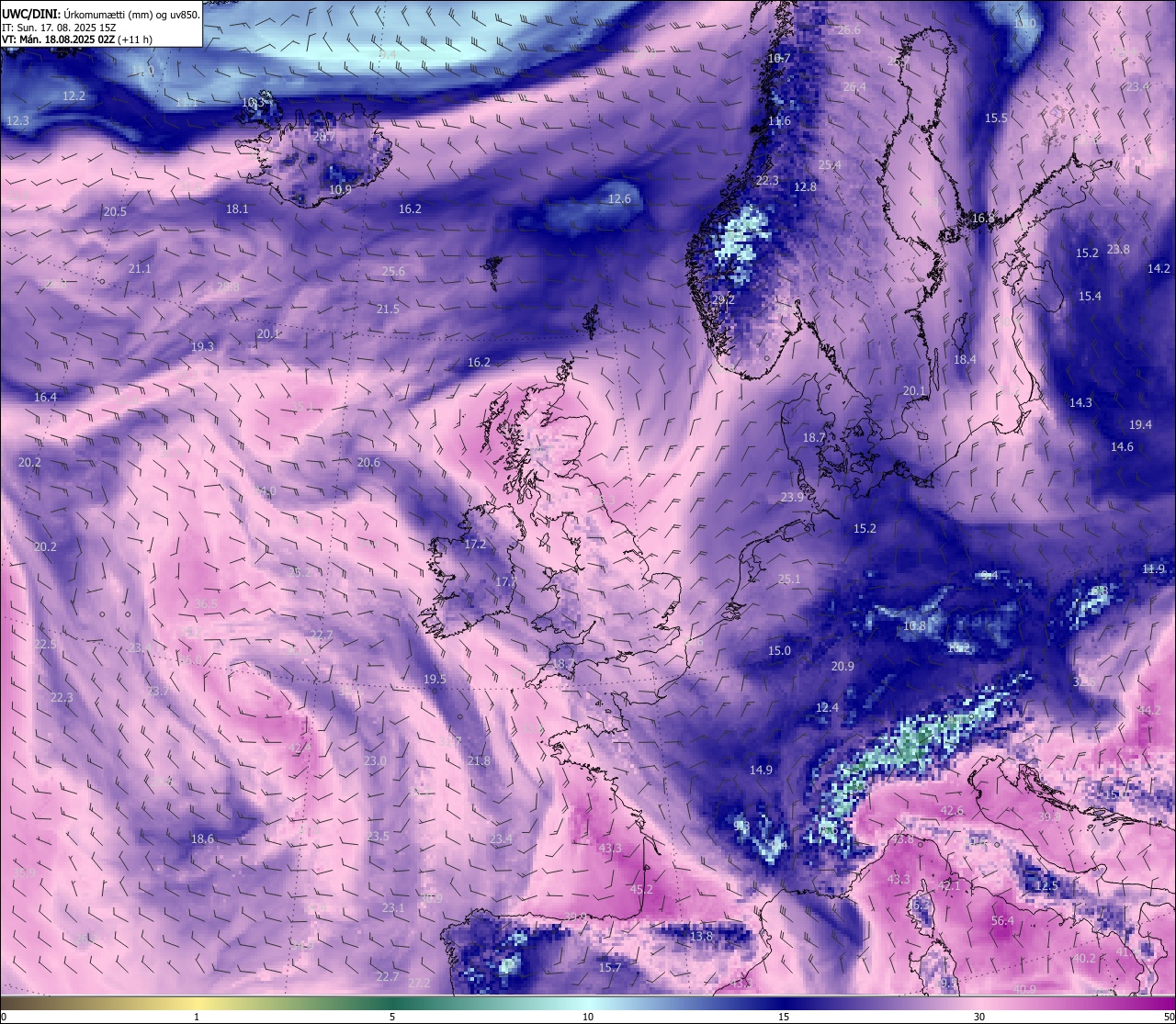The width and height of the screenshot is (1176, 1024).
Task: Click the map value '19.3'
Action: [x=202, y=347]
